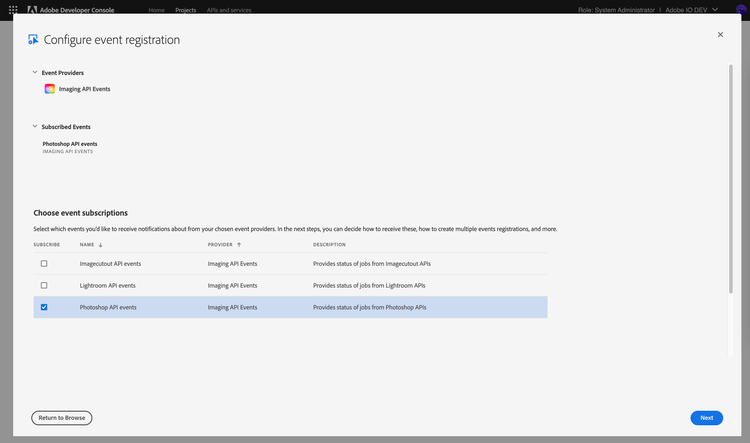The image size is (750, 443).
Task: Click Return to Browse button
Action: pyautogui.click(x=62, y=417)
